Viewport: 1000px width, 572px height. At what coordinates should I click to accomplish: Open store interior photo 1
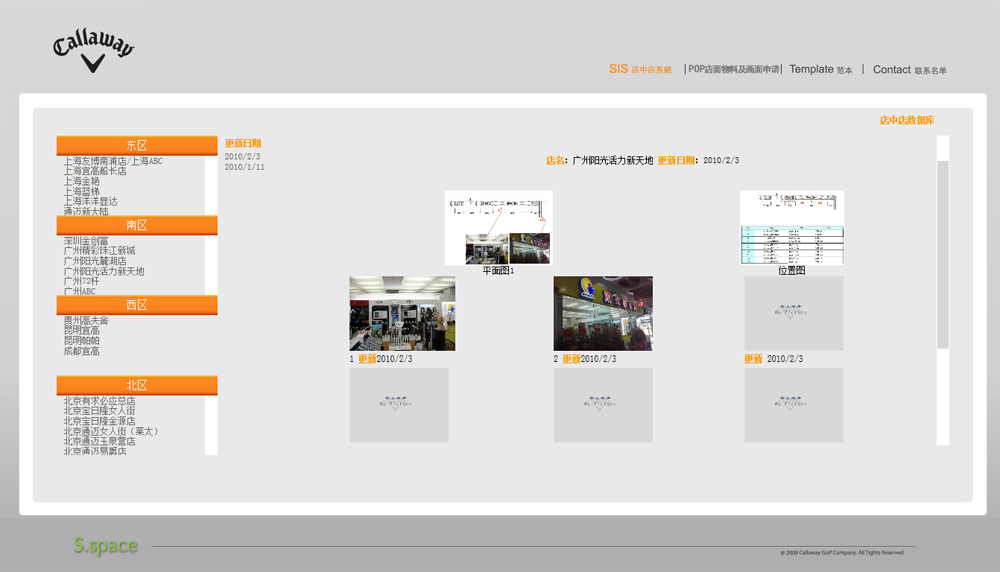tap(402, 314)
